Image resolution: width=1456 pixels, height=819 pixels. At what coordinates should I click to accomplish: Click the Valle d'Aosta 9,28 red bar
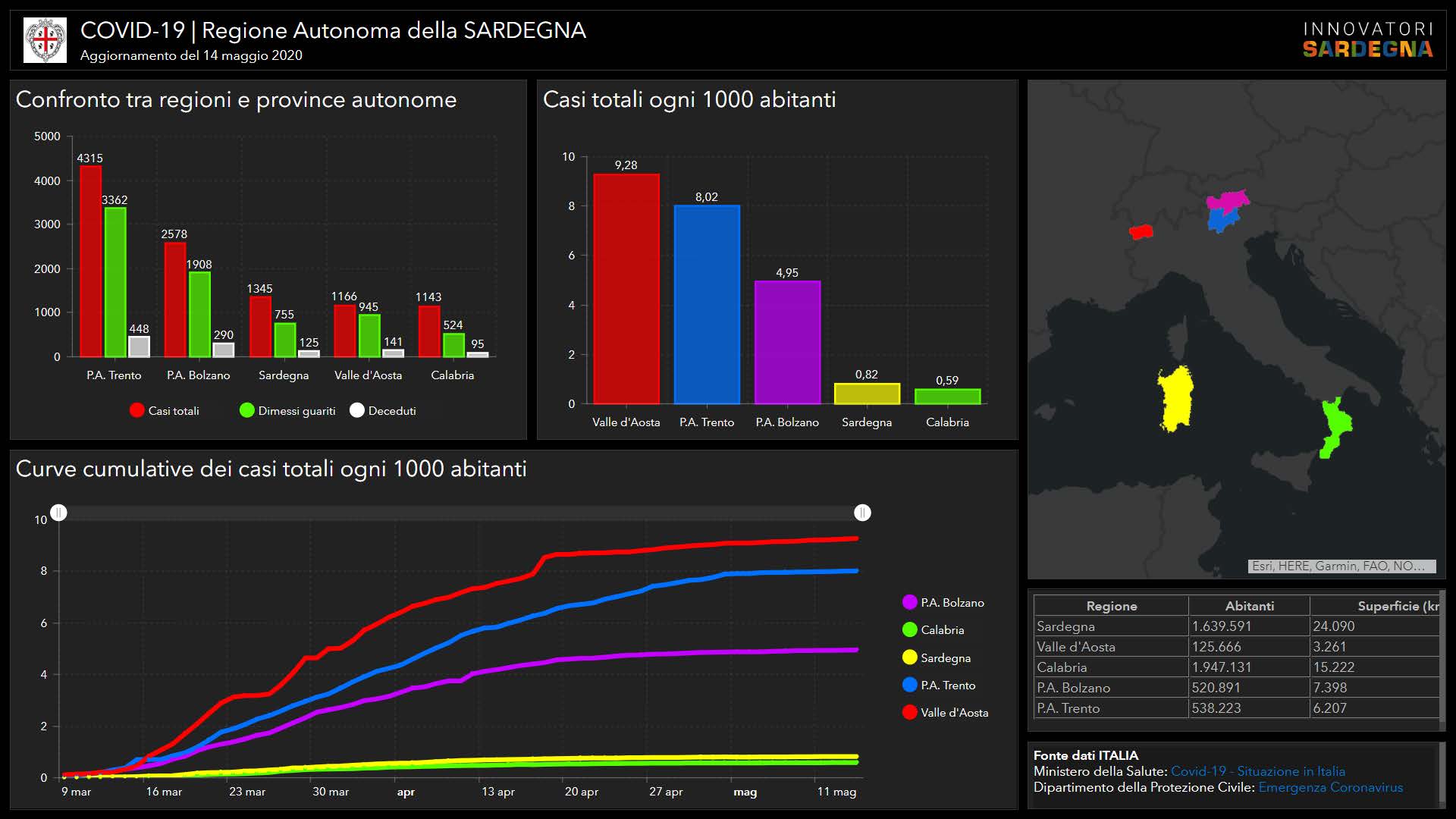click(x=626, y=288)
